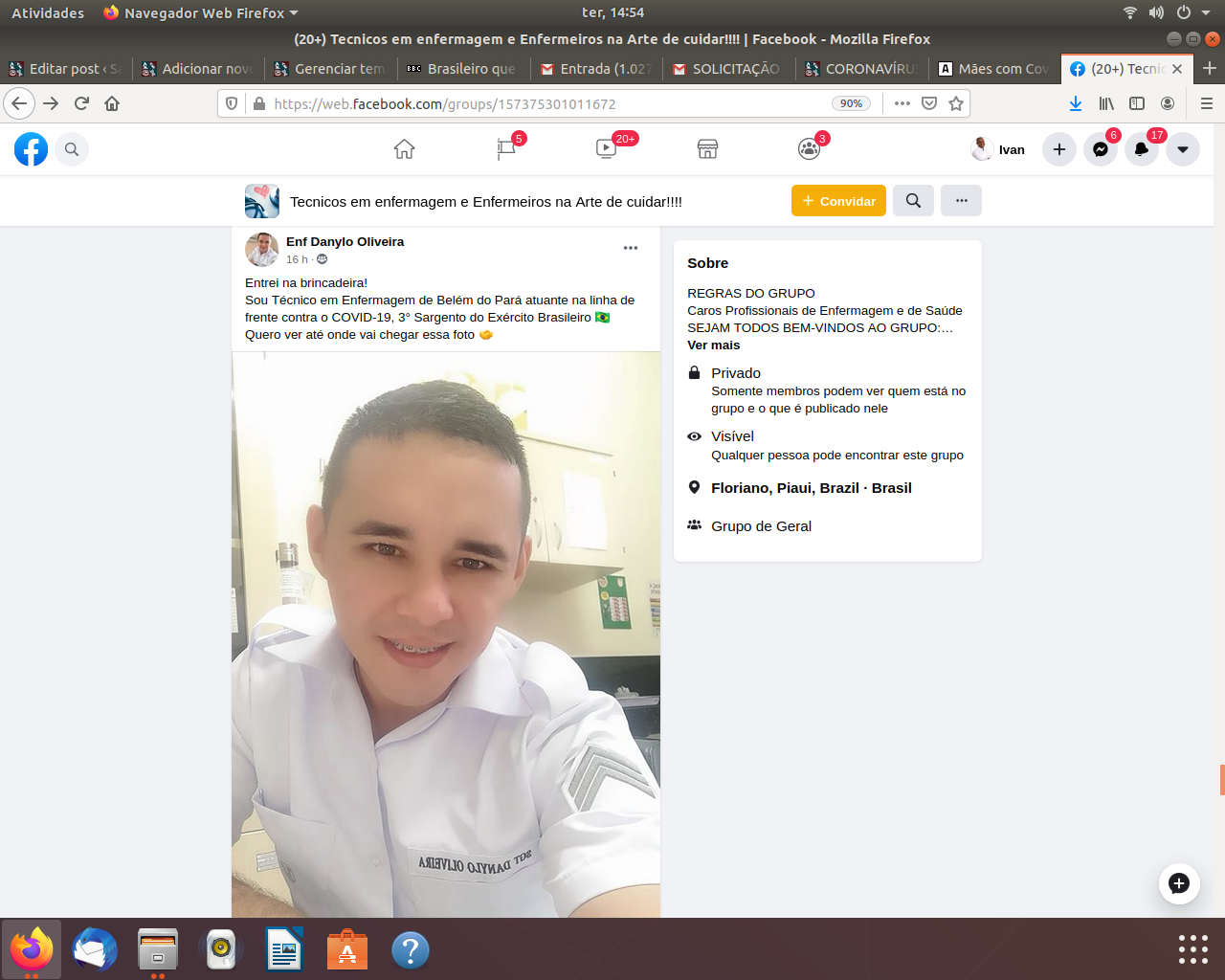The image size is (1225, 980).
Task: Open the Atividades menu in top bar
Action: click(x=48, y=12)
